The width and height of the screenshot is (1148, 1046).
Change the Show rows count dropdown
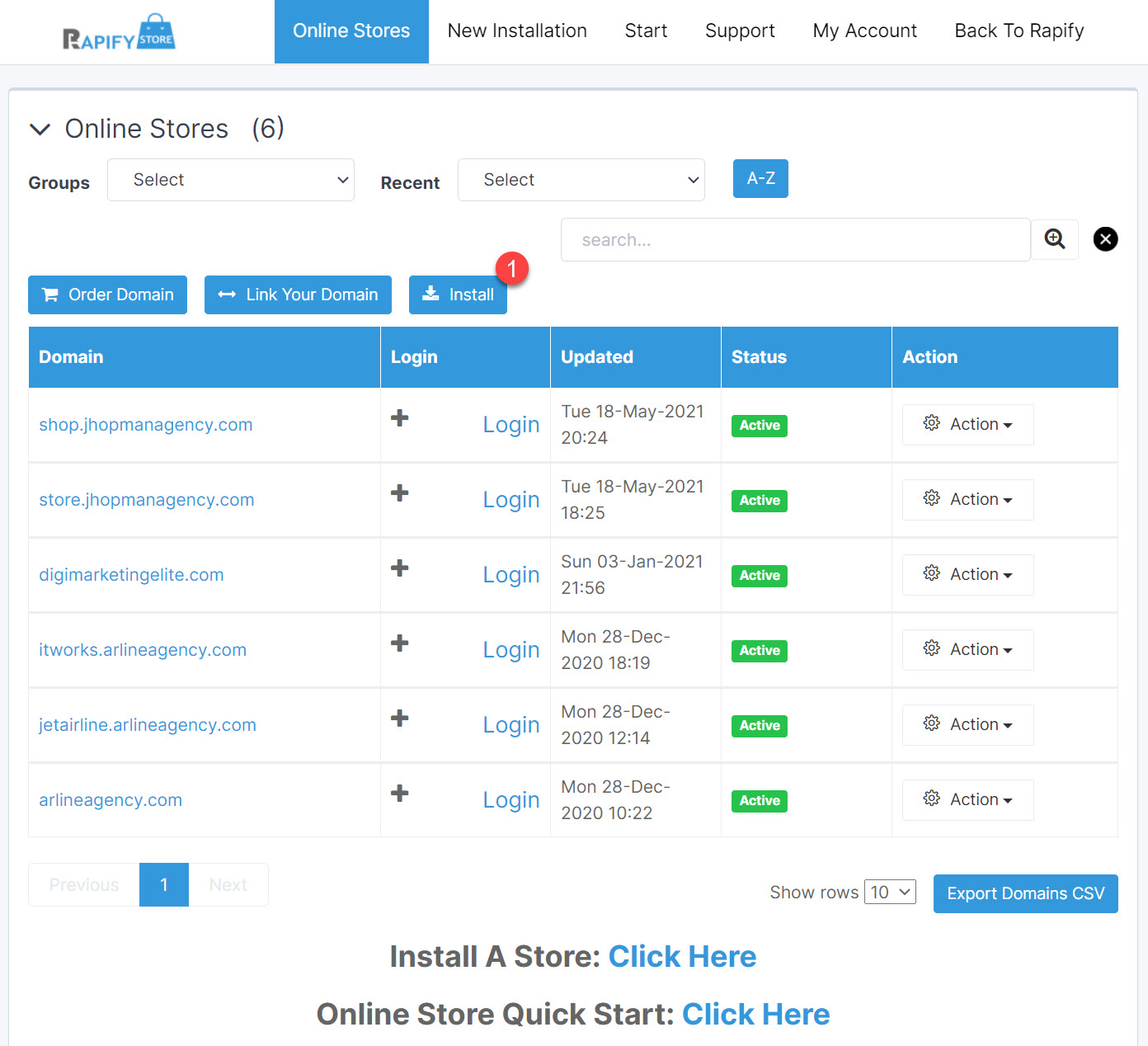pos(890,892)
